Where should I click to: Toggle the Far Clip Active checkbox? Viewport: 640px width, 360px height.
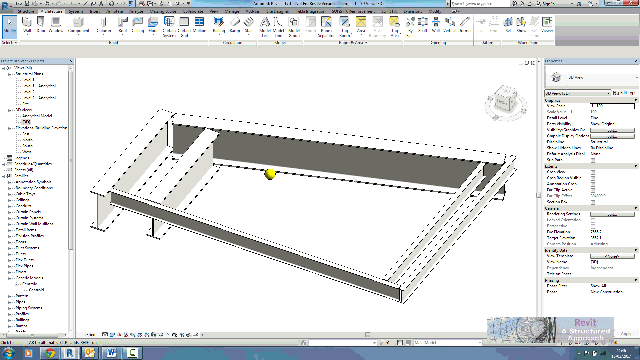tap(593, 190)
